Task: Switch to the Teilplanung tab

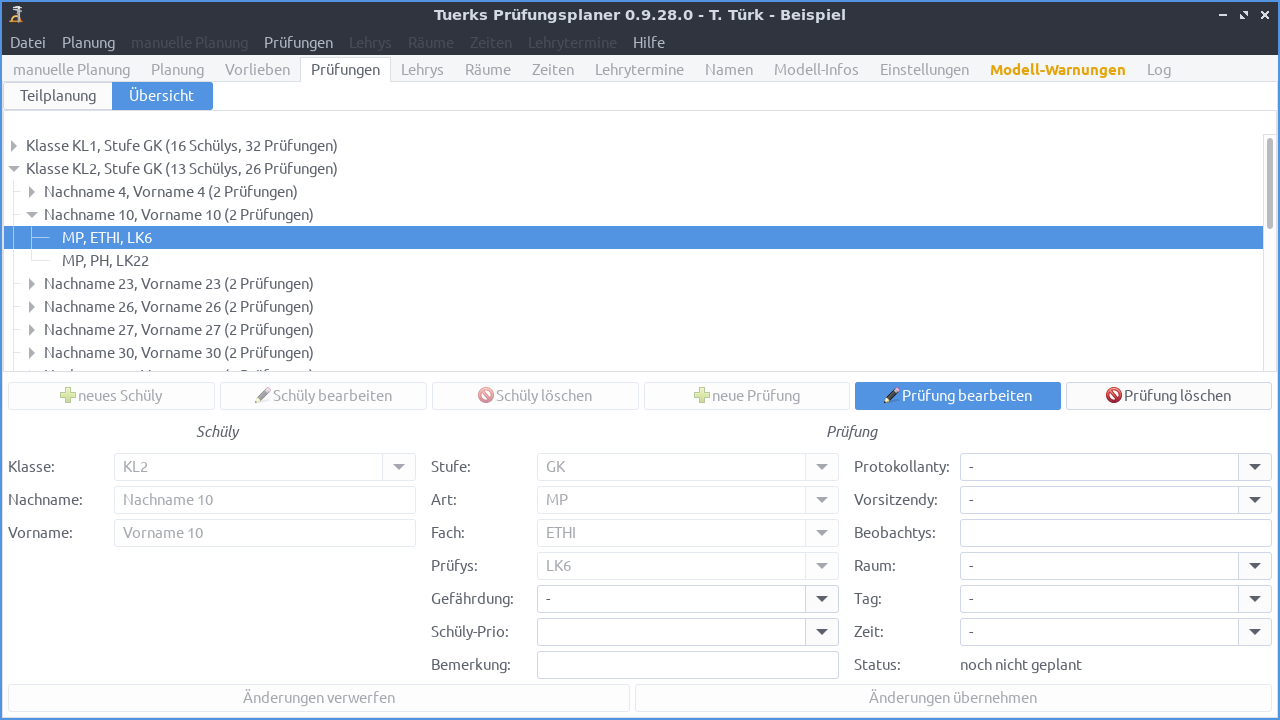Action: coord(57,95)
